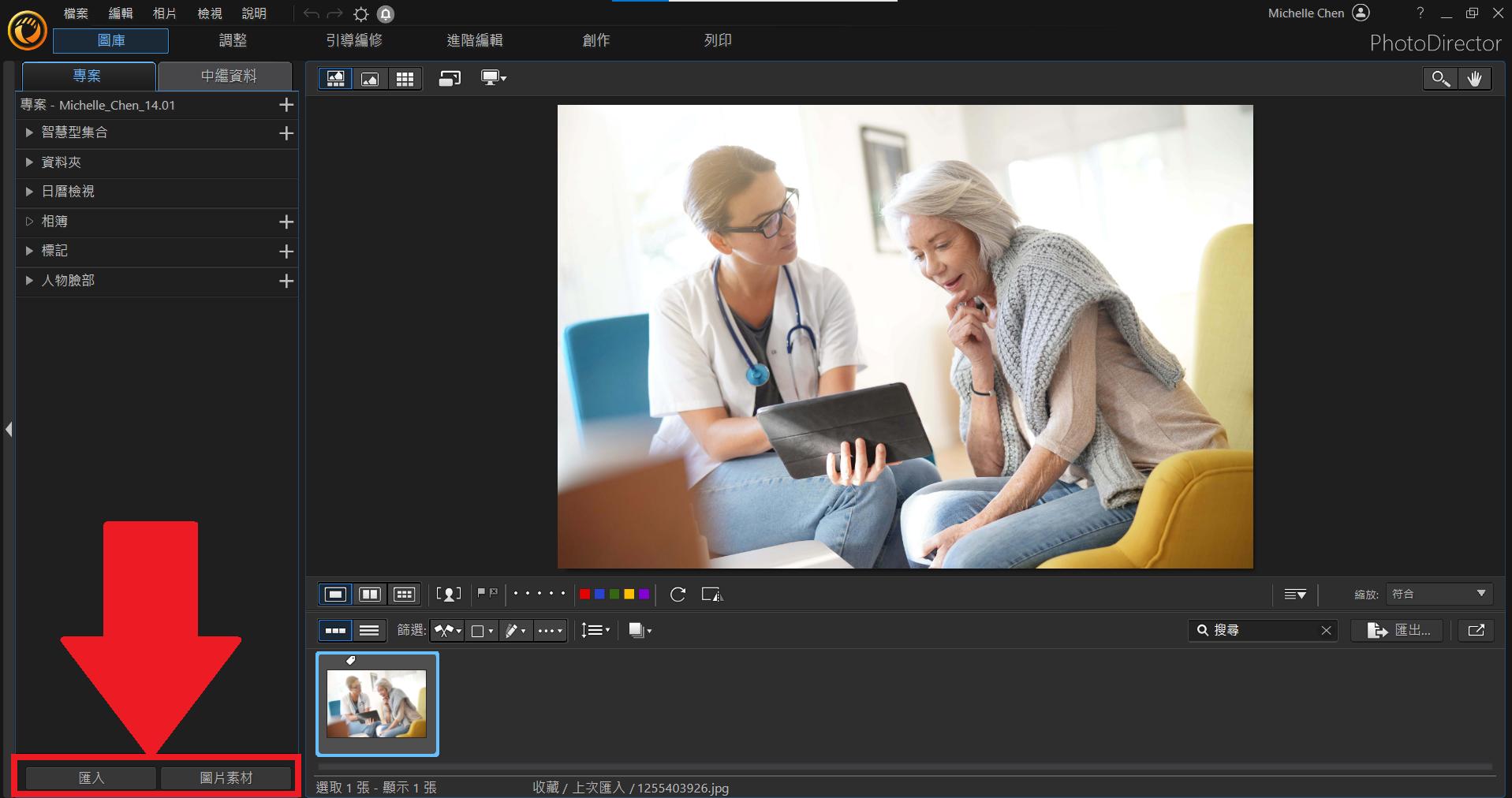Rotate photo with the rotate arrow icon
The image size is (1512, 798).
[x=678, y=595]
